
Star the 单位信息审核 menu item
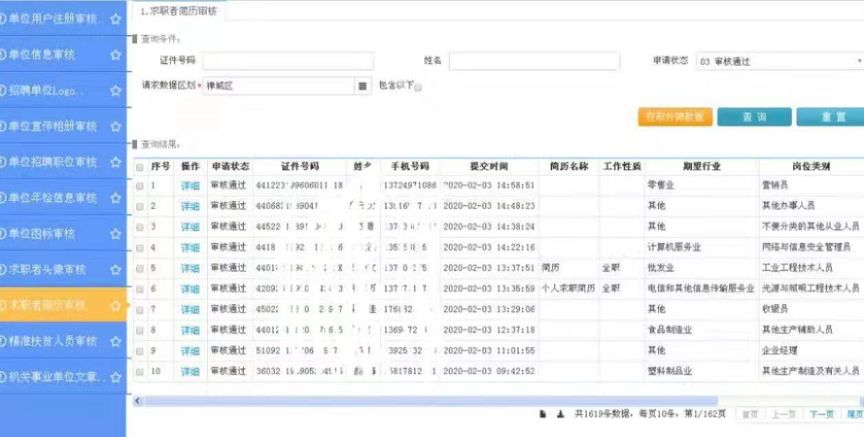(x=115, y=54)
